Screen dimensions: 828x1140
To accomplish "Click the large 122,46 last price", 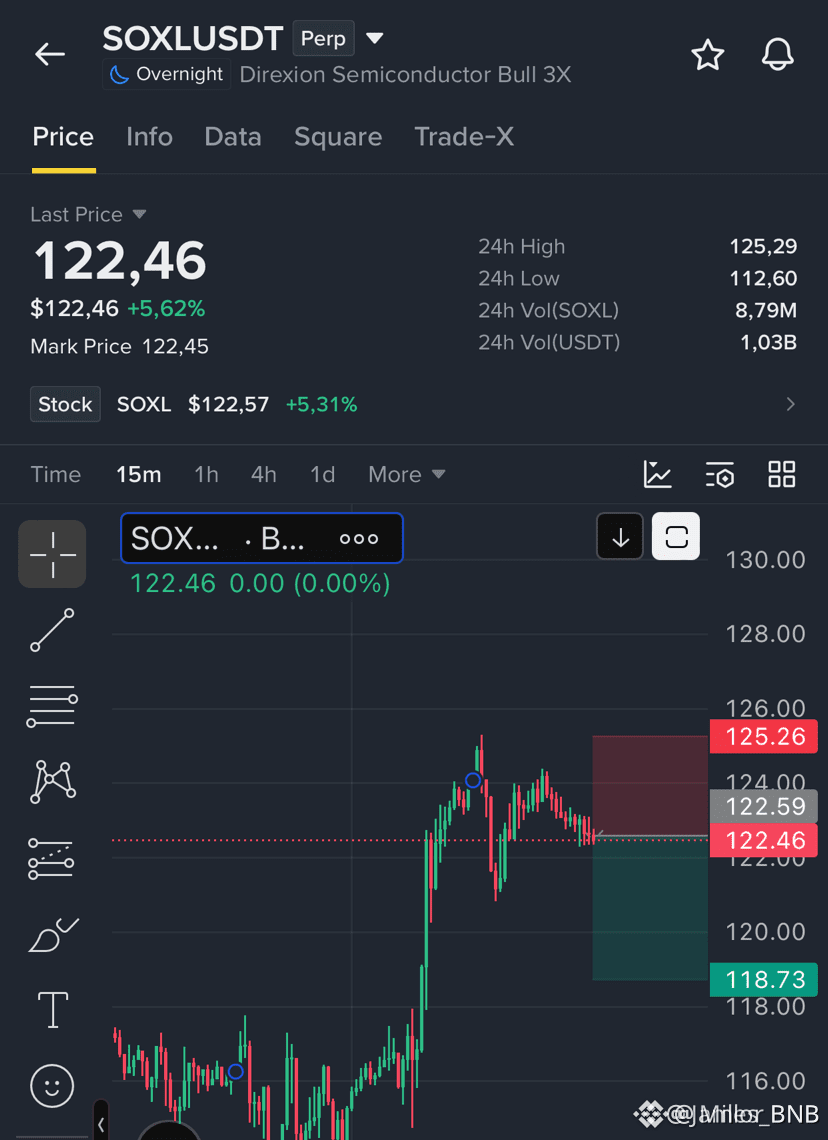I will (120, 261).
